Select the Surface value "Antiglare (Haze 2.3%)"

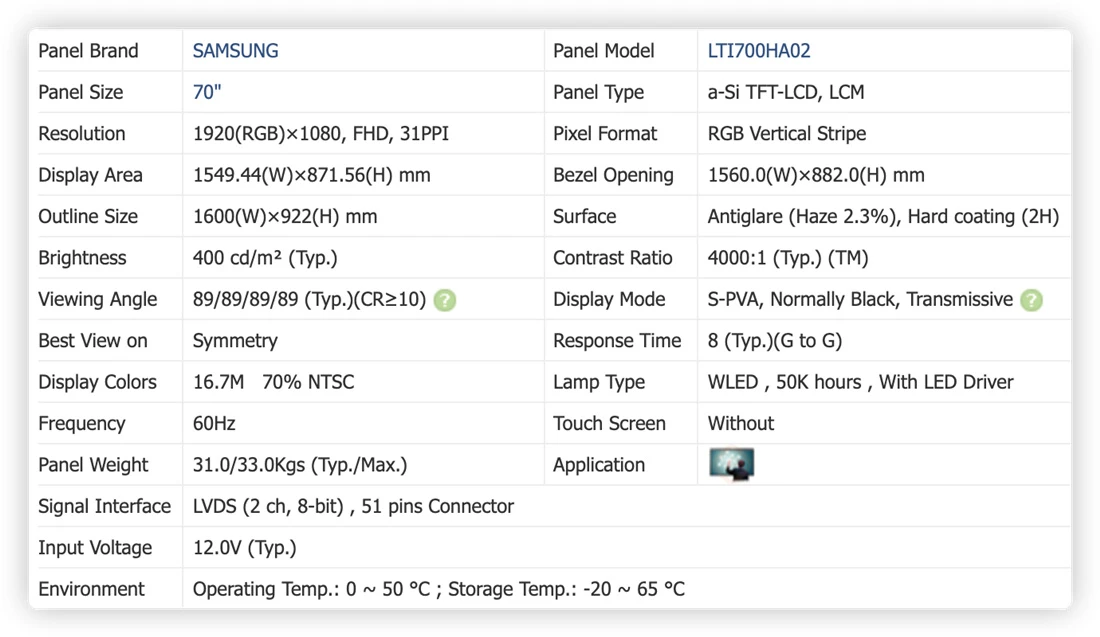click(x=803, y=216)
